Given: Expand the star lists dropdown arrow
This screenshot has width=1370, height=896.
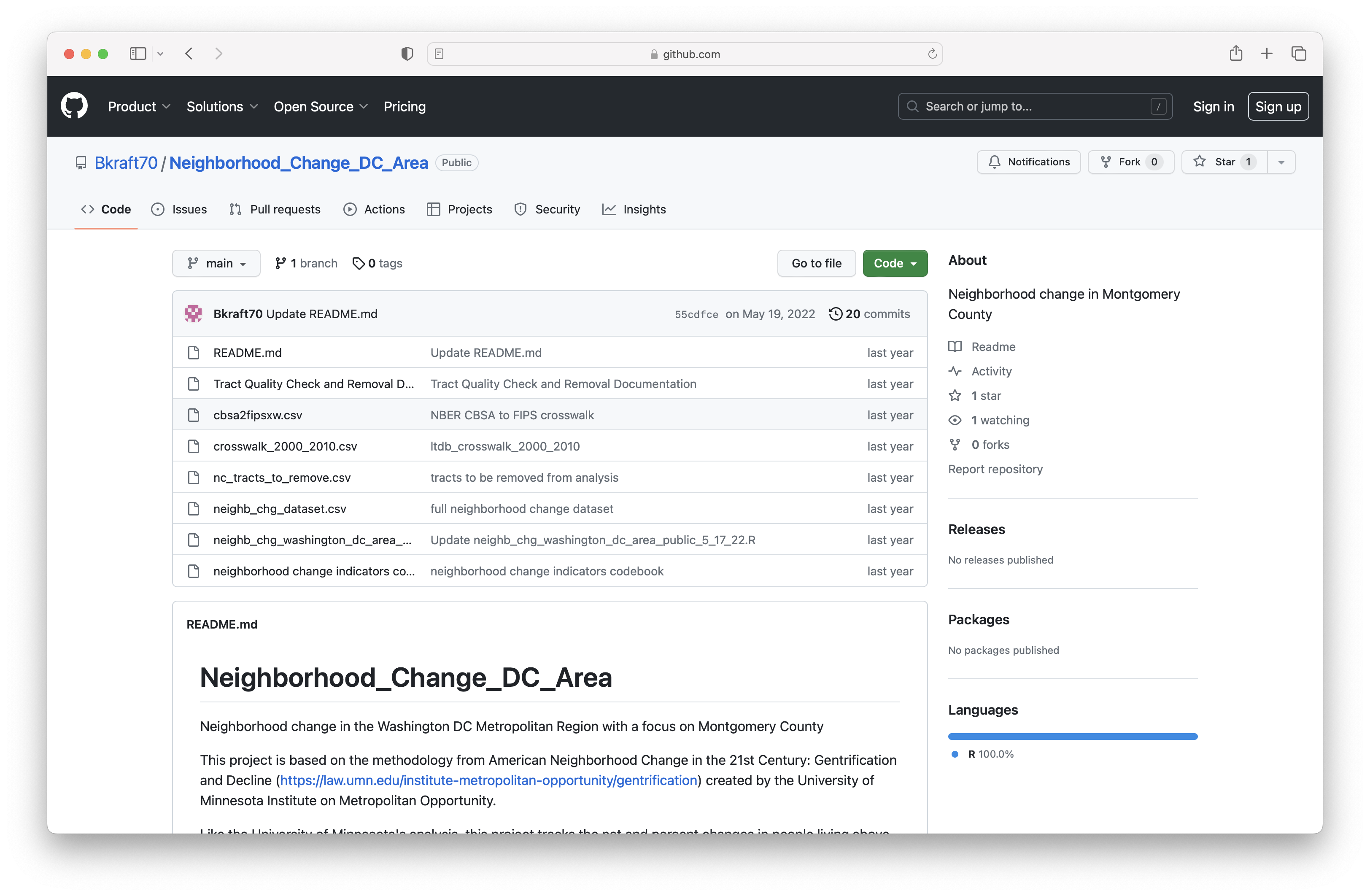Looking at the screenshot, I should pyautogui.click(x=1281, y=162).
